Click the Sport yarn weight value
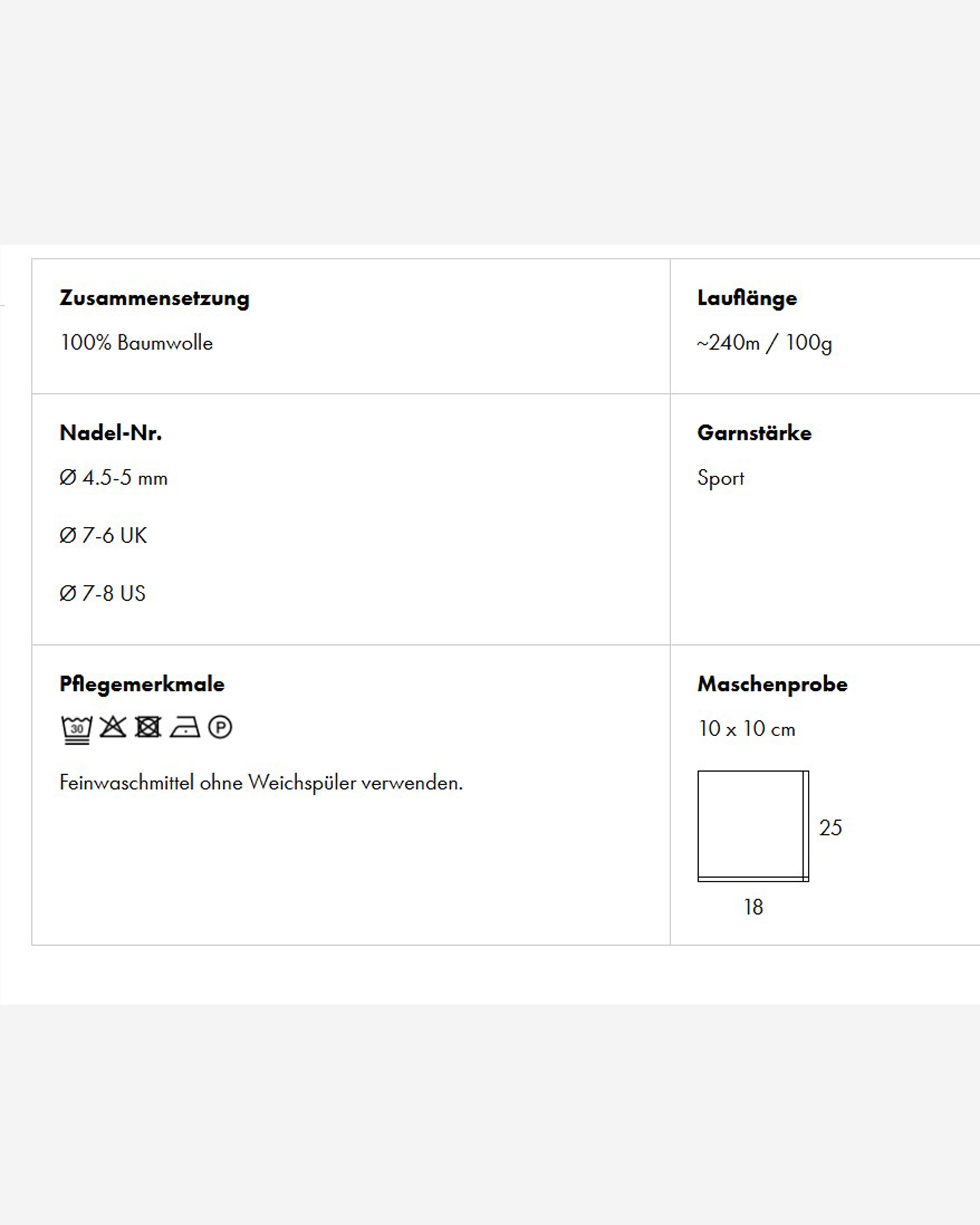The image size is (980, 1225). (720, 479)
